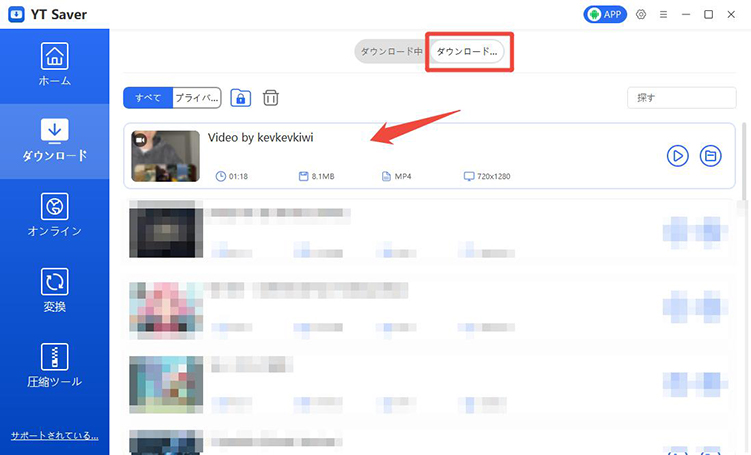Open the オンライン browser section

click(55, 216)
